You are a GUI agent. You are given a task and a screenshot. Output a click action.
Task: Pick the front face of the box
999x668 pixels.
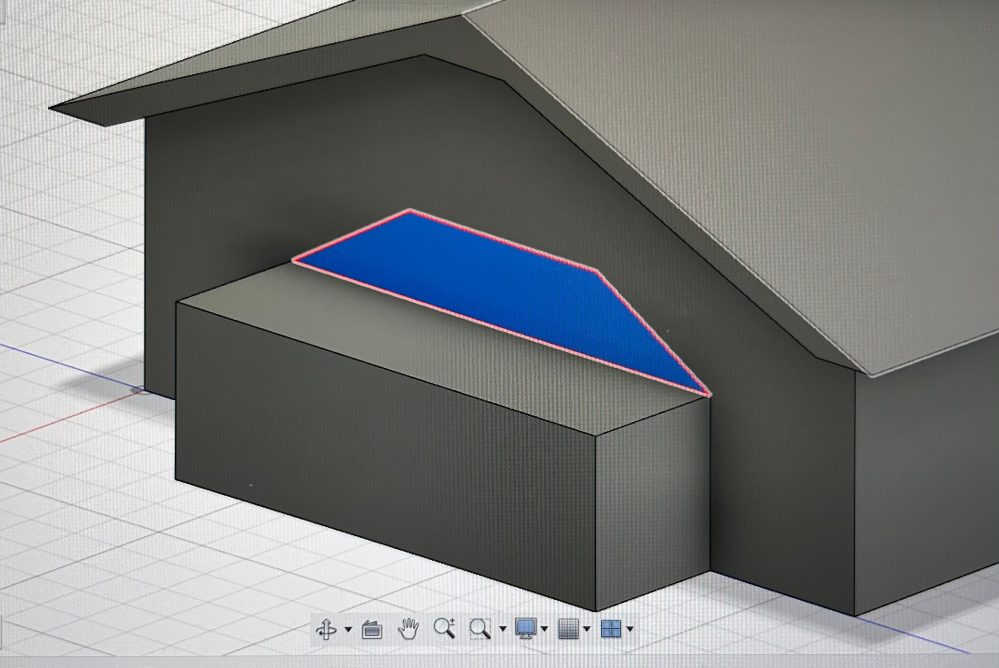pos(380,450)
